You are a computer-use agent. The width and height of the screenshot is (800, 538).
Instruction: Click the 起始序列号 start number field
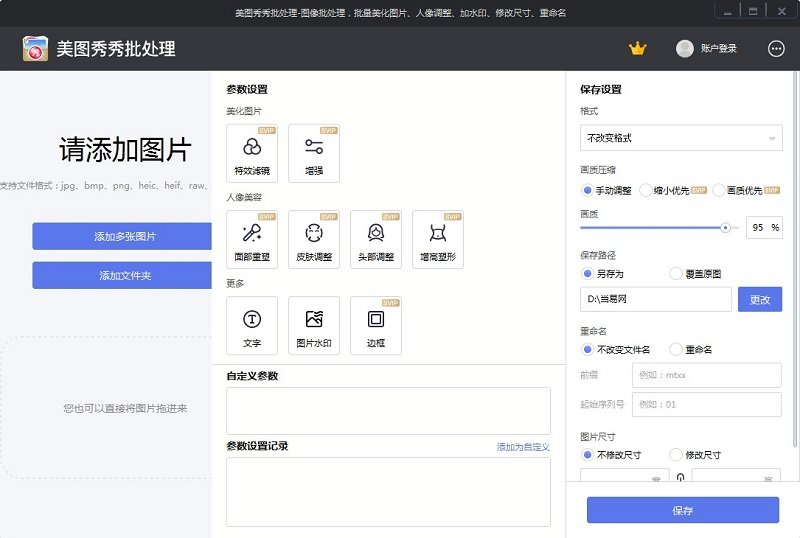coord(707,405)
